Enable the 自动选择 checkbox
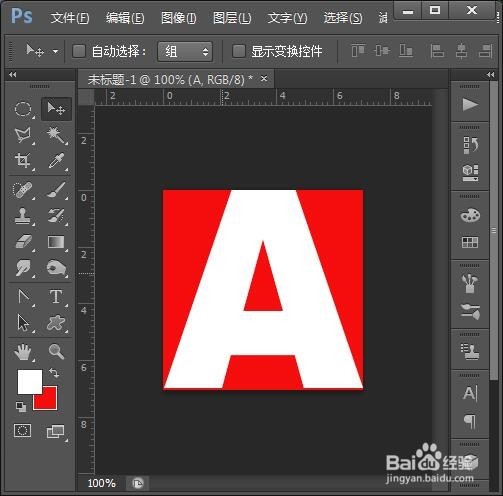This screenshot has width=503, height=496. tap(79, 51)
